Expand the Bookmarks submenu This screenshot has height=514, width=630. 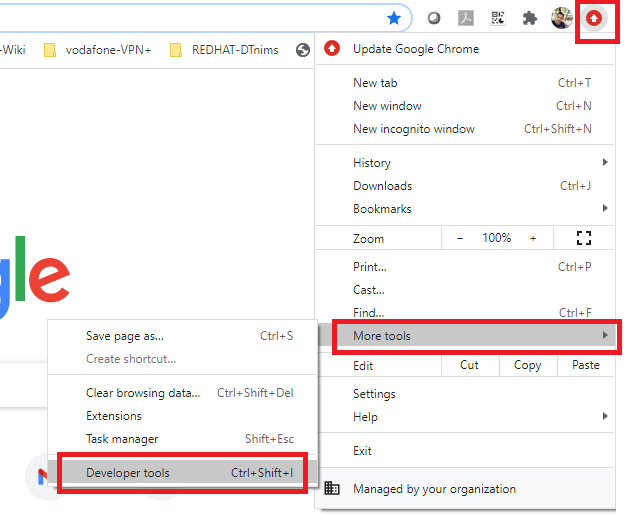[x=465, y=209]
